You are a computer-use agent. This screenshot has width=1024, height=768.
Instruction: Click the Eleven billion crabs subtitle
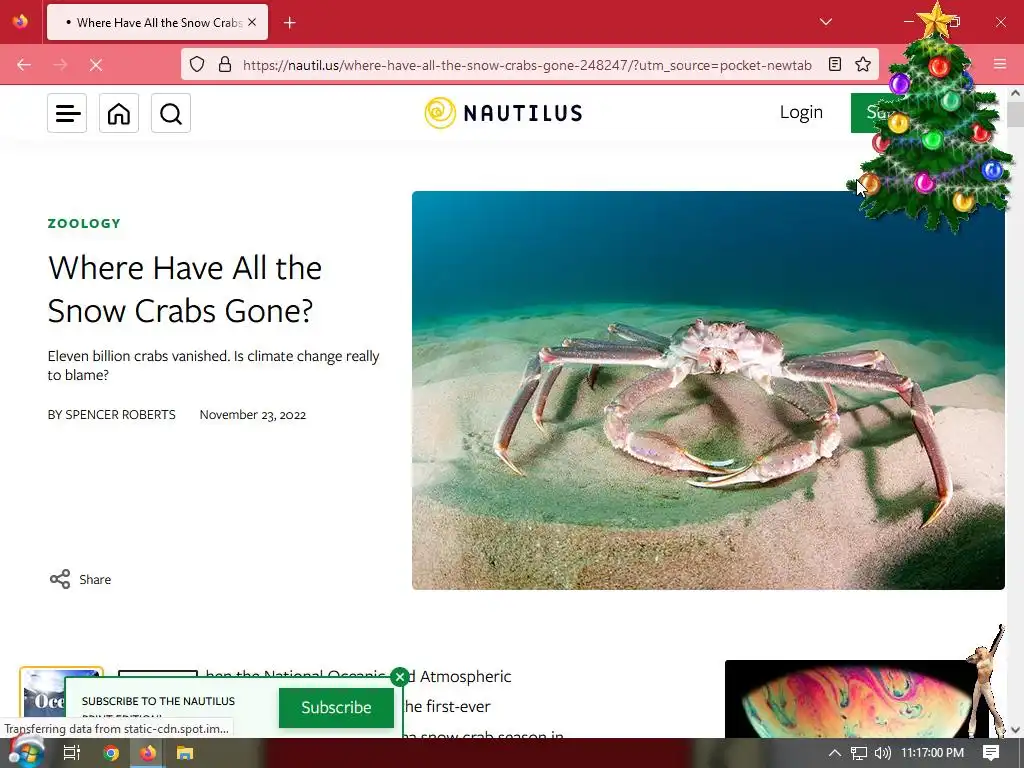(x=214, y=365)
